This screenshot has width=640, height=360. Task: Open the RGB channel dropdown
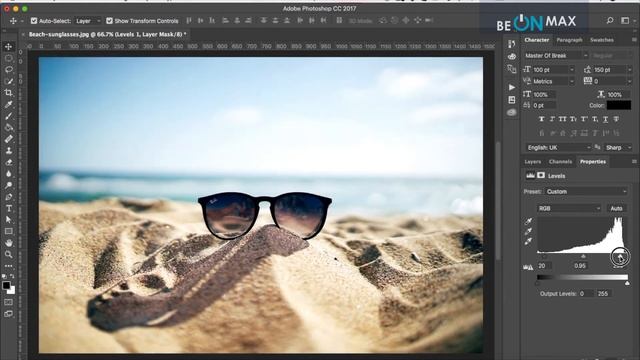[569, 208]
